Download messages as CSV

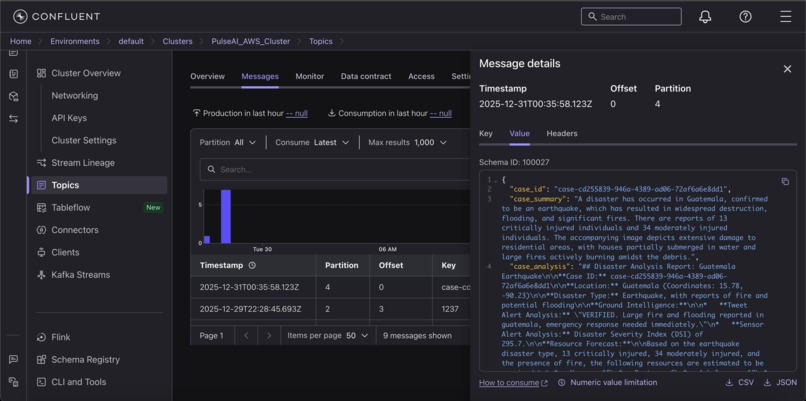739,382
